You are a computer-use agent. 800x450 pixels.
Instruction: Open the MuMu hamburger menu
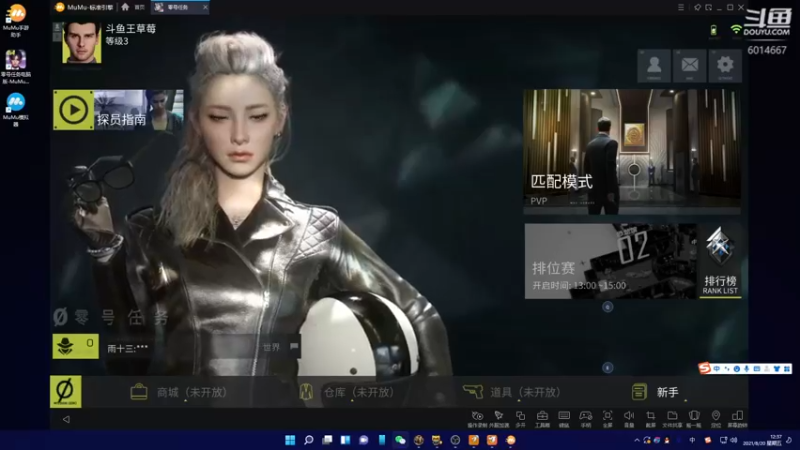(681, 7)
